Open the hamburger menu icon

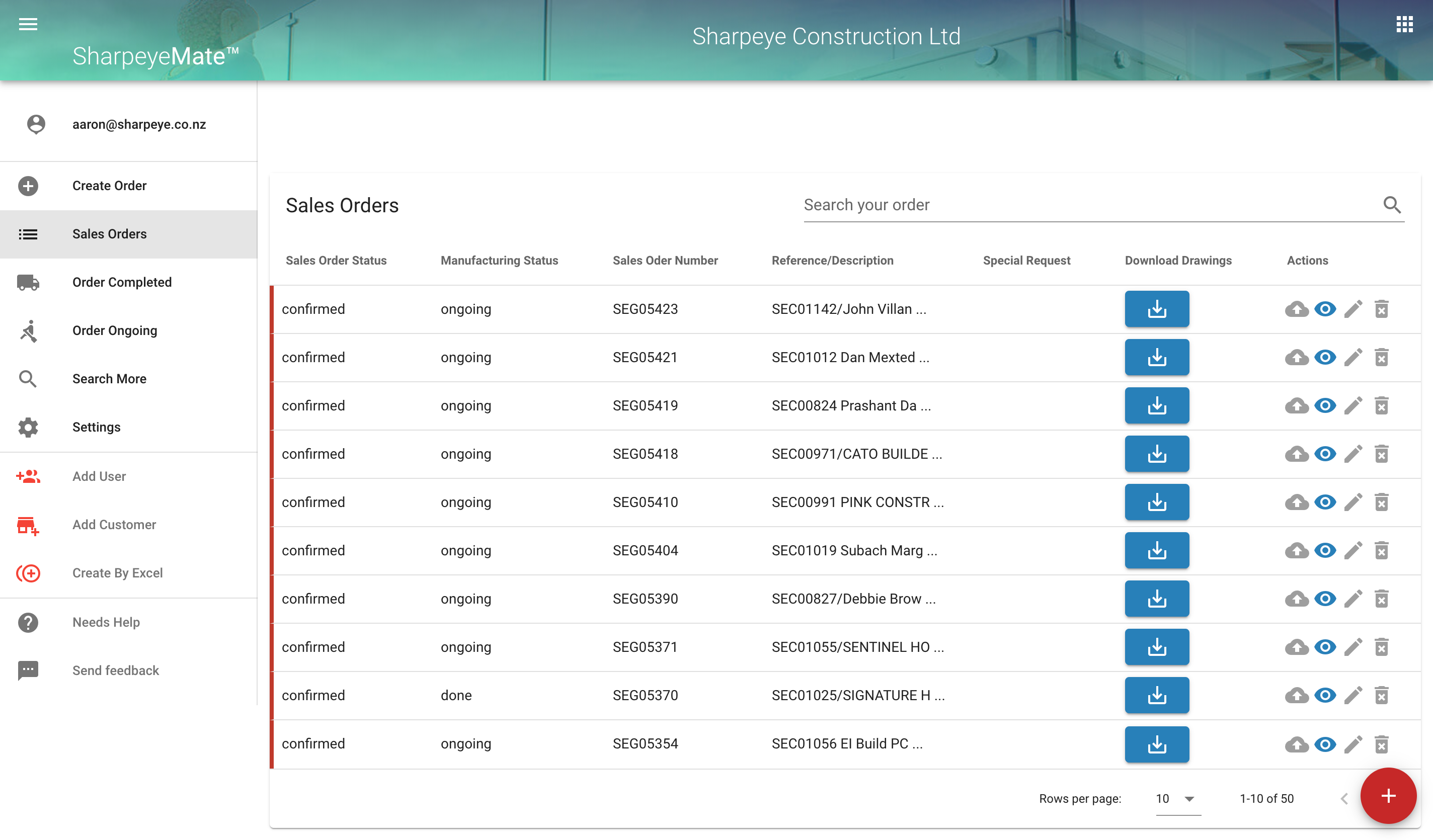pyautogui.click(x=28, y=24)
